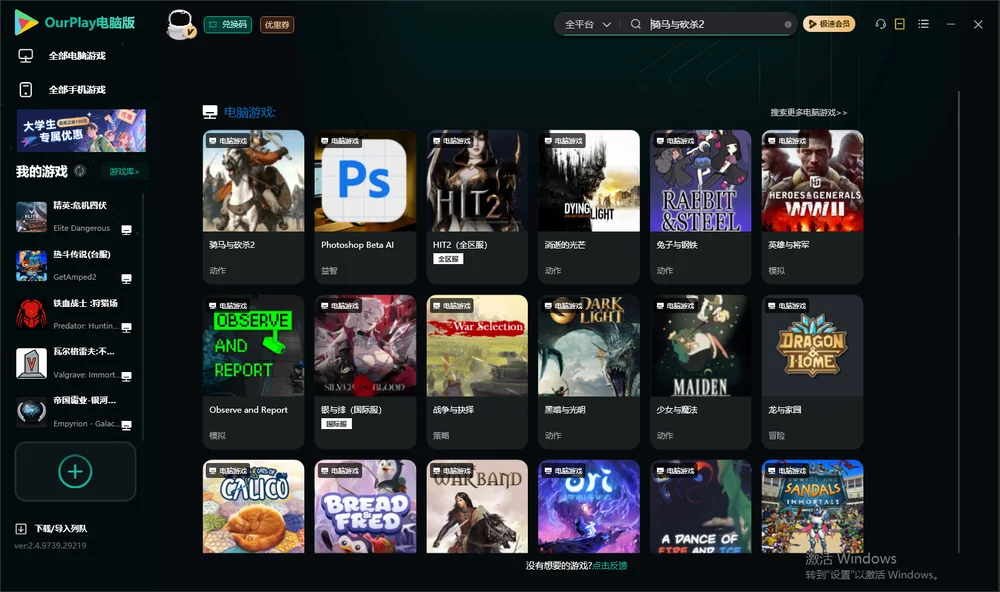This screenshot has height=592, width=1000.
Task: Open the HIT2 (全区服) game card
Action: [x=477, y=207]
